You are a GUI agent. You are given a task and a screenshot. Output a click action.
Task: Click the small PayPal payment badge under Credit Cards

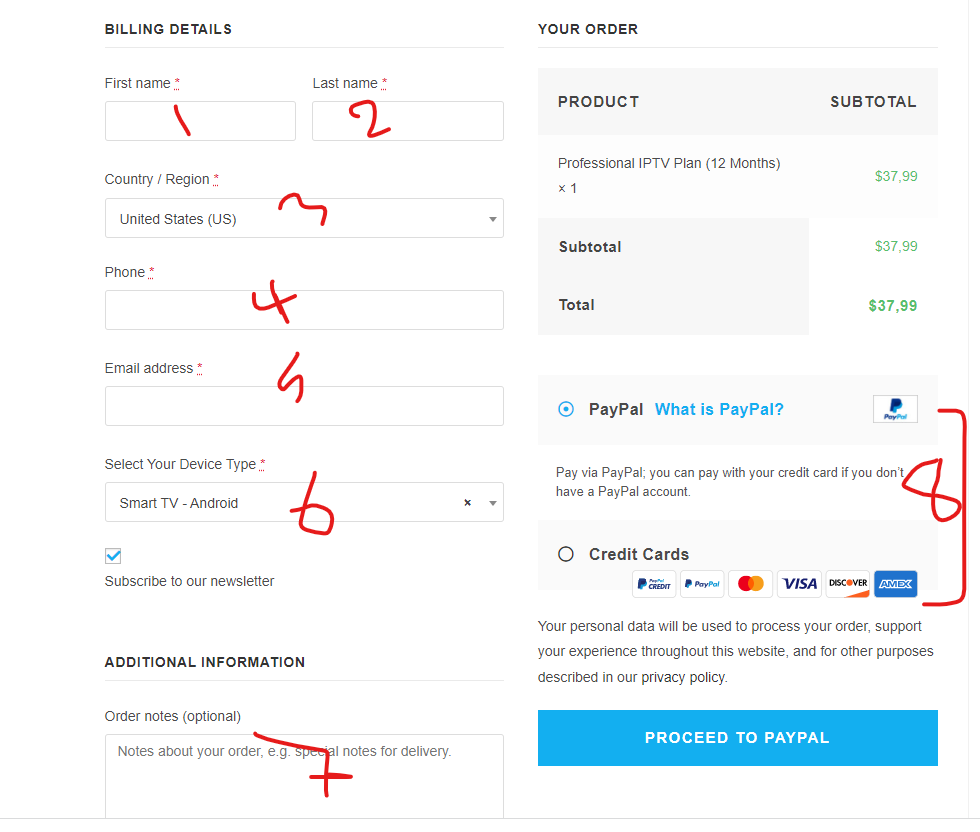702,584
